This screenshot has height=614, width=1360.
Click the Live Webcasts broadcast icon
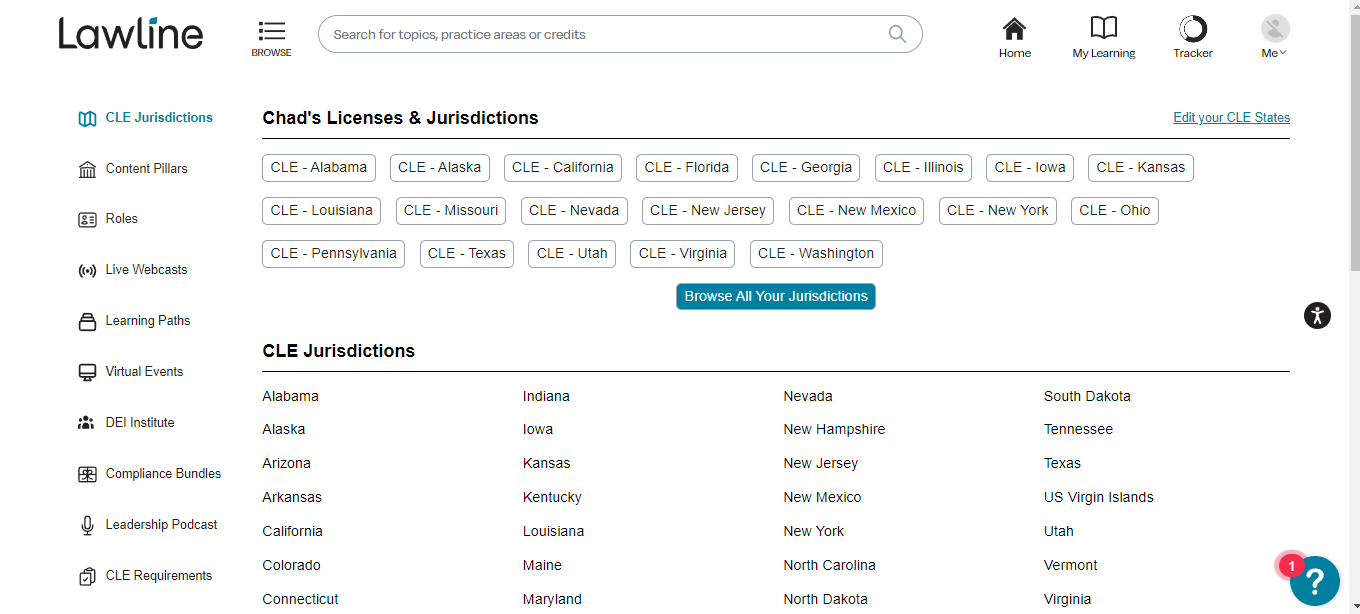click(x=87, y=270)
